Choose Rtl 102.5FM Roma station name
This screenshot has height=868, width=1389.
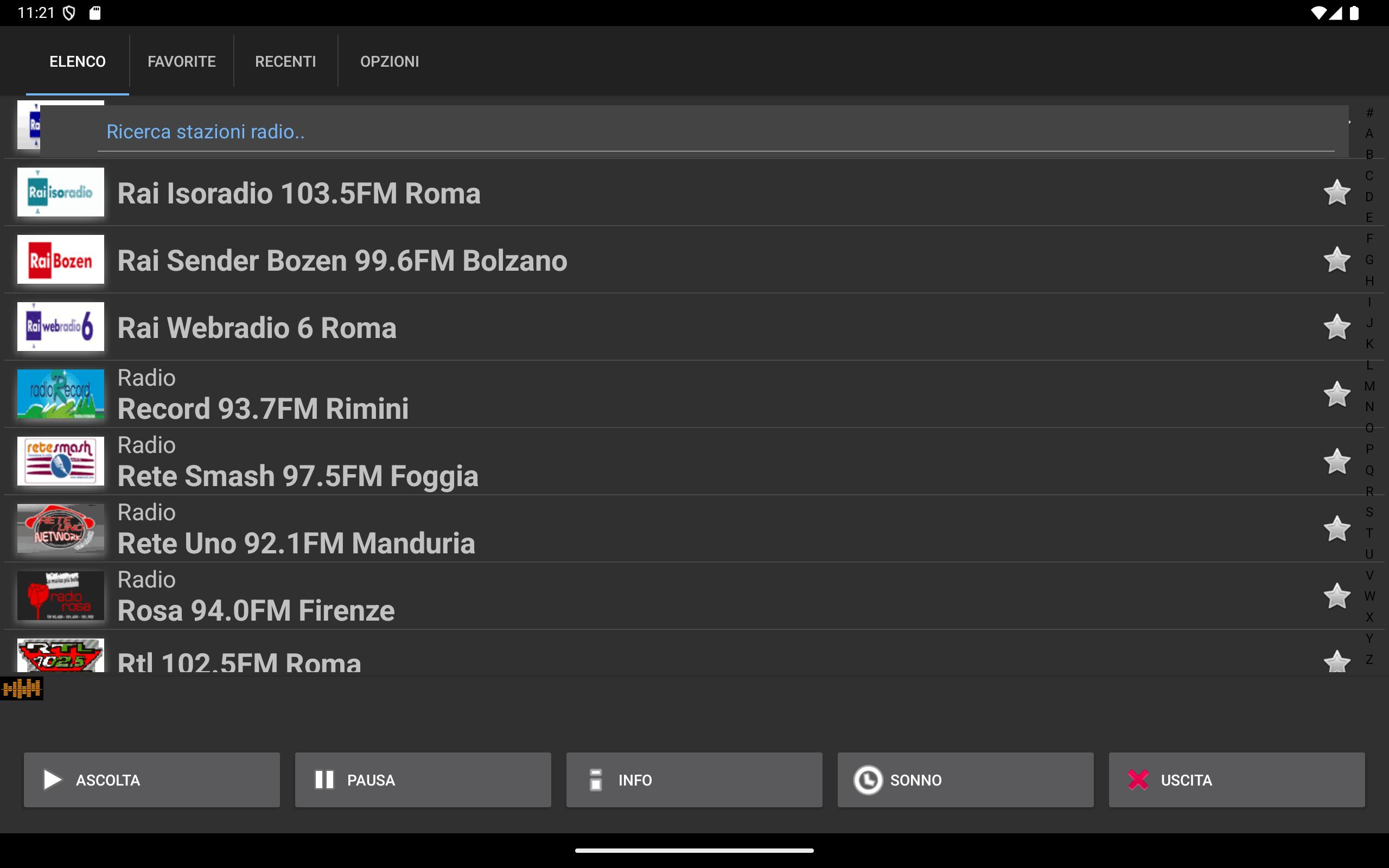(x=239, y=662)
